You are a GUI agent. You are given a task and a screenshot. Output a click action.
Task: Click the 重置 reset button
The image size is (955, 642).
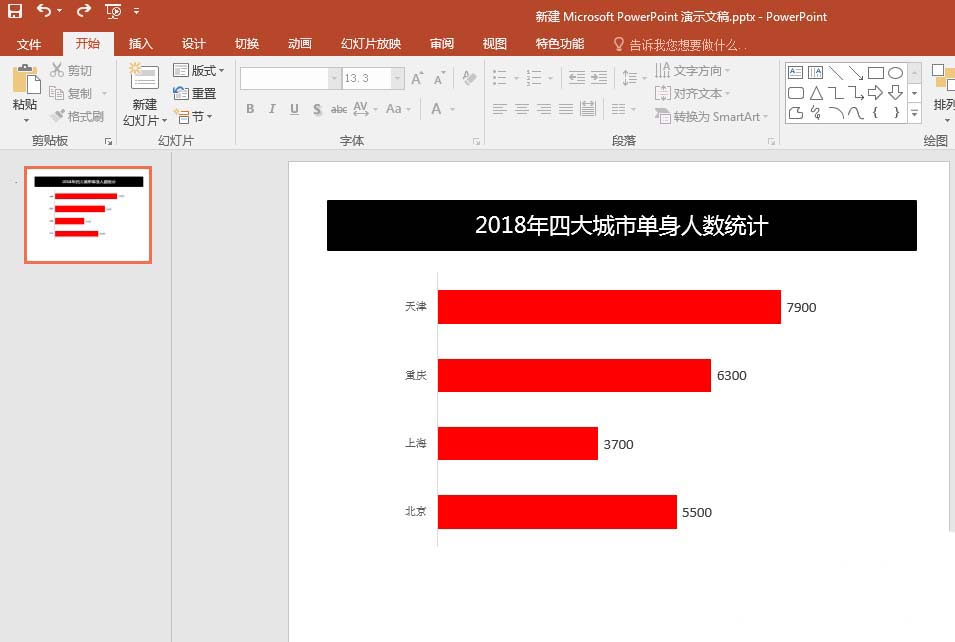195,93
